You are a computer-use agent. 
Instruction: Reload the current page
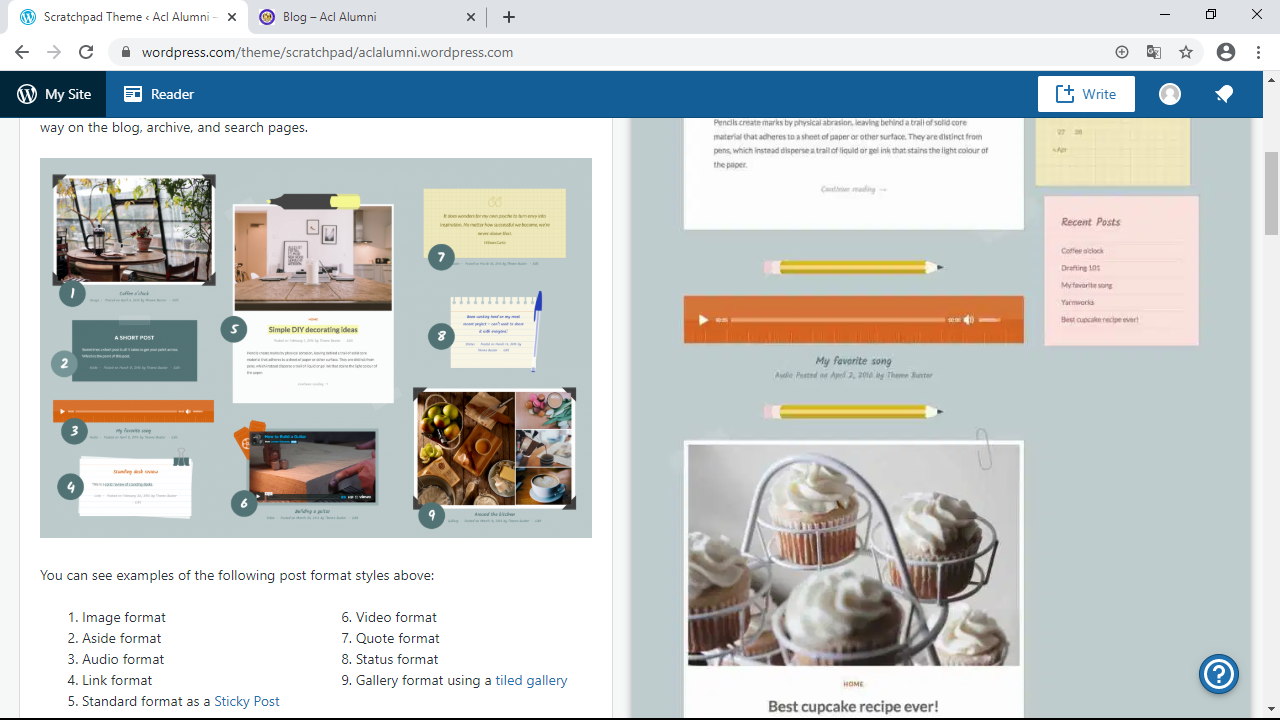tap(86, 52)
